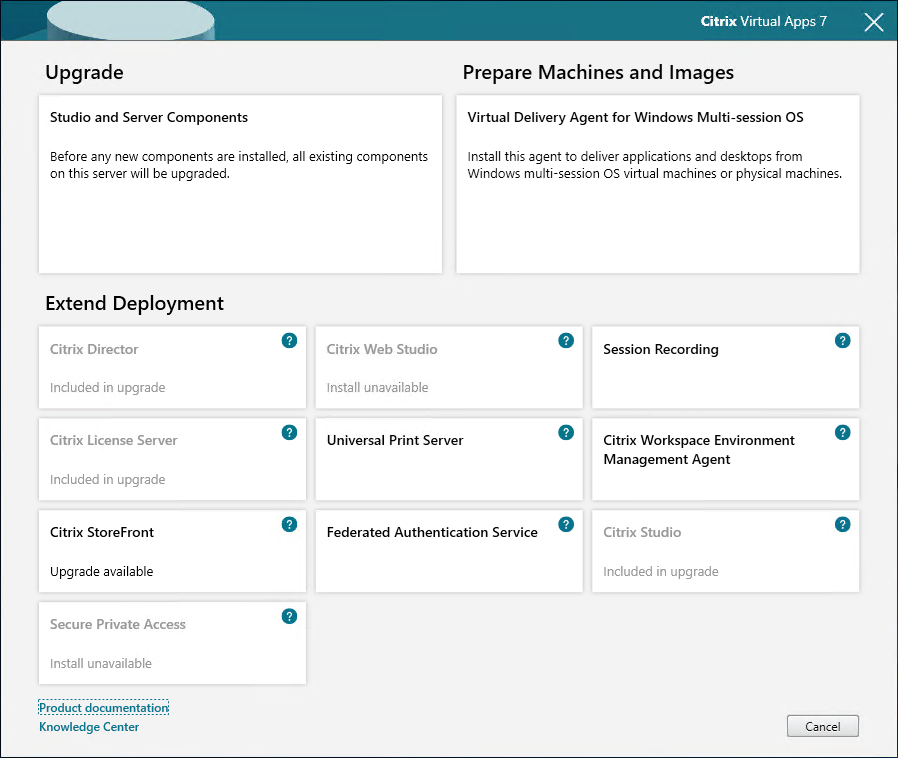Choose the Universal Print Server tile
Viewport: 898px width, 758px height.
(x=449, y=459)
